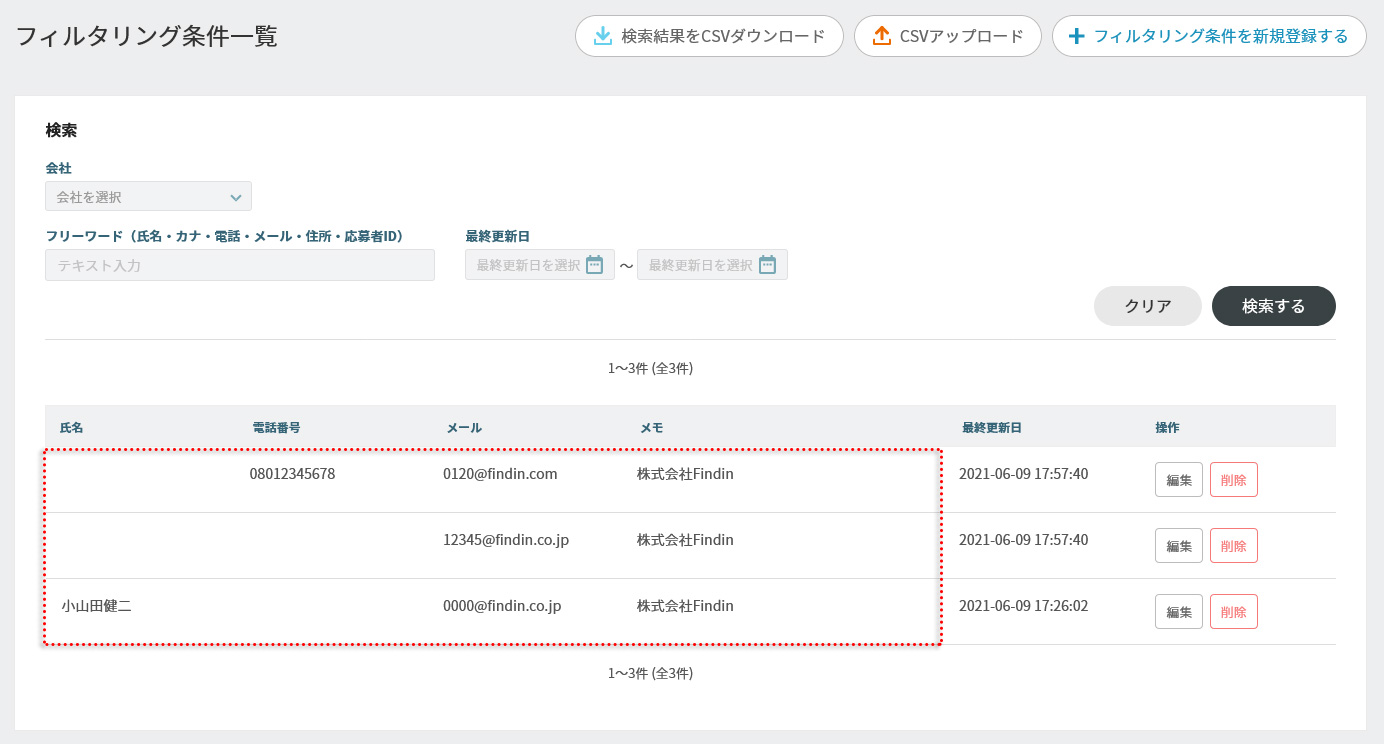Click the 最終更新日 column header
Screen dimensions: 1384x744
(x=991, y=427)
